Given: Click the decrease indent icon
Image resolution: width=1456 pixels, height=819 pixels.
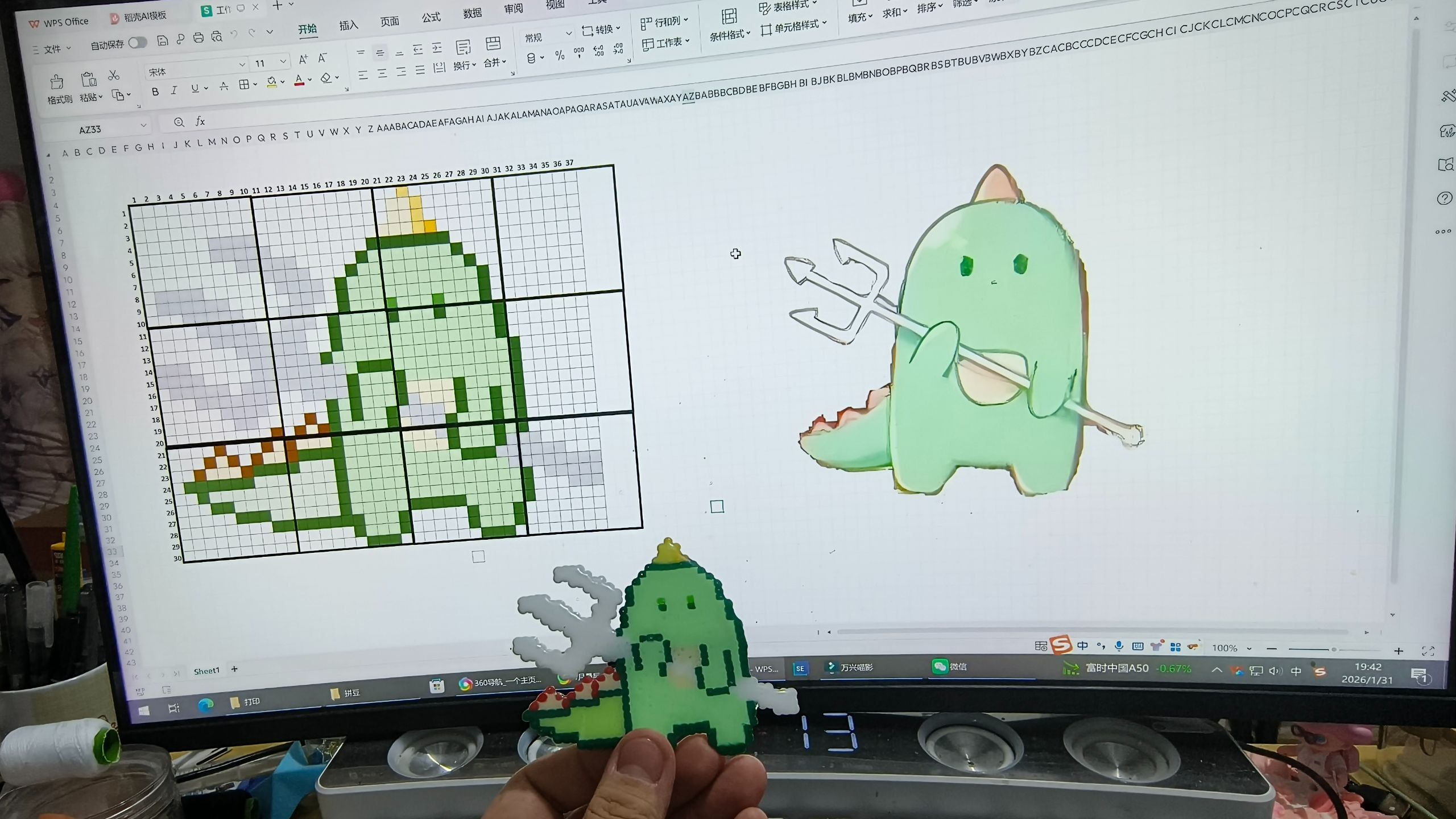Looking at the screenshot, I should point(418,50).
